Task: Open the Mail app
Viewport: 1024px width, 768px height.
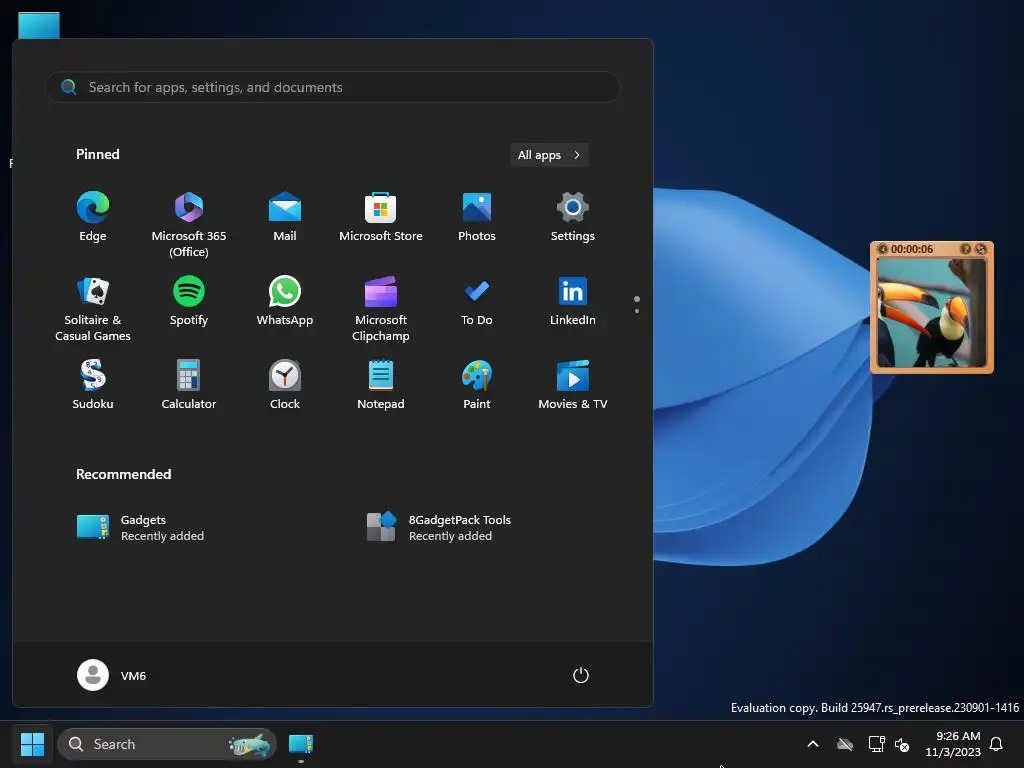Action: click(285, 217)
